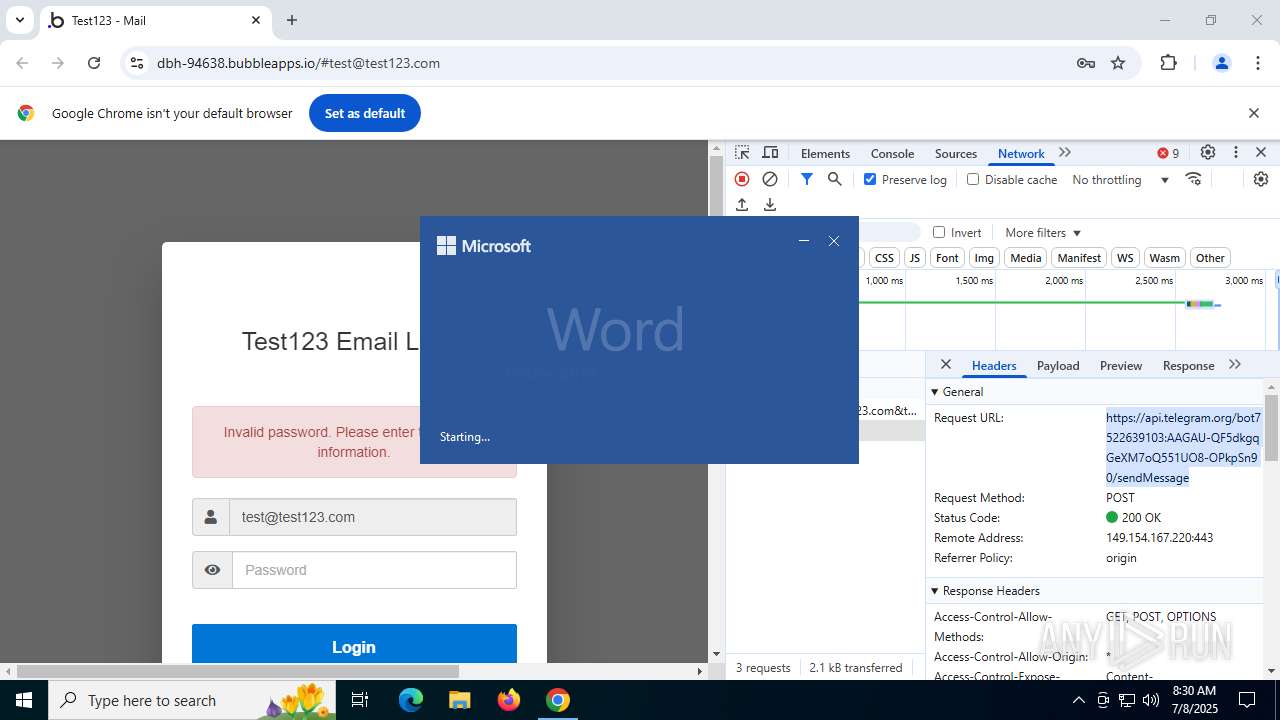Open Microsoft Edge from the taskbar

tap(411, 700)
